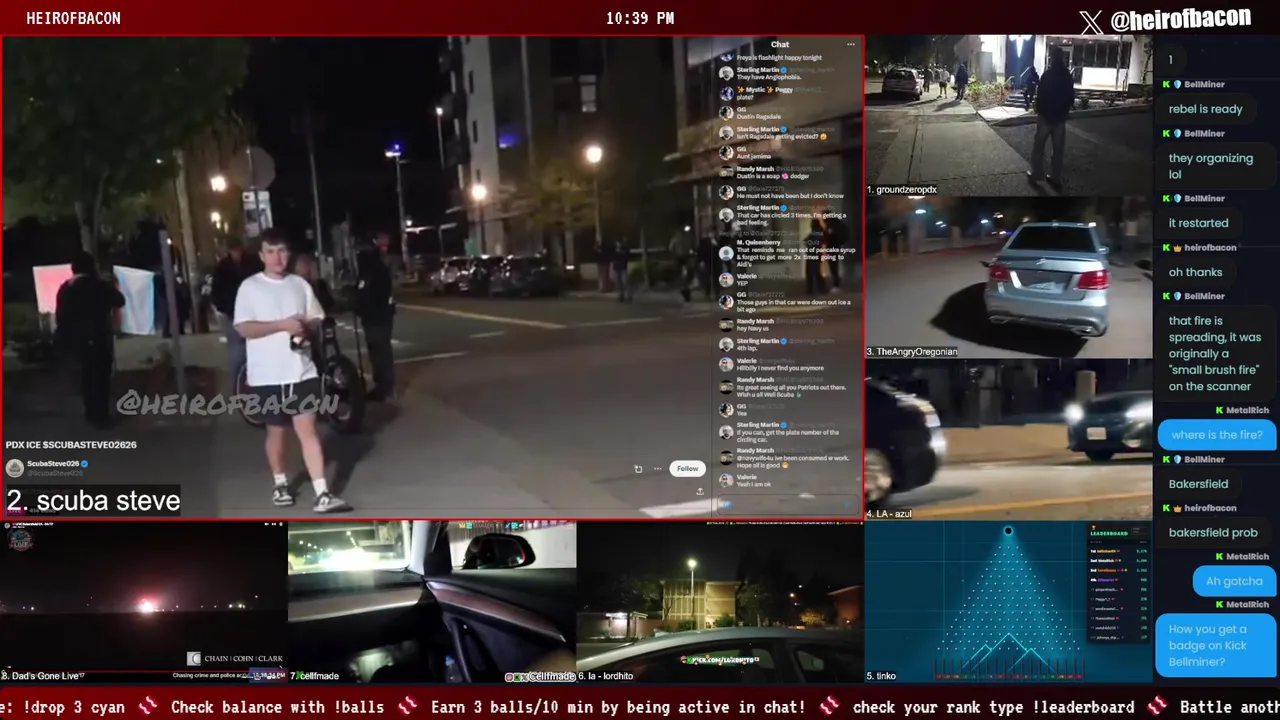1280x720 pixels.
Task: Click "check your rank type !leaderboard" ticker text
Action: (993, 707)
